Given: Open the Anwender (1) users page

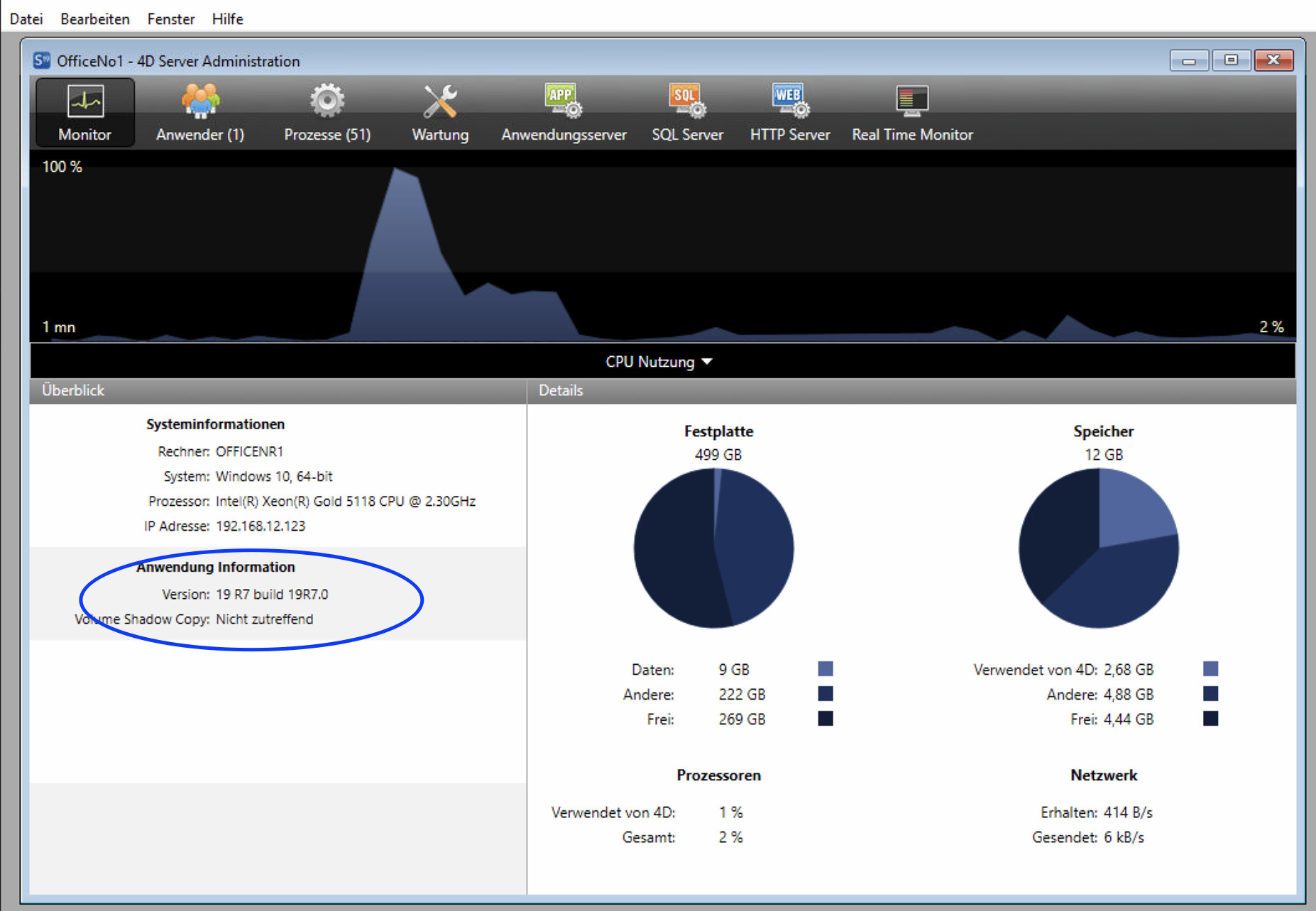Looking at the screenshot, I should (x=200, y=113).
